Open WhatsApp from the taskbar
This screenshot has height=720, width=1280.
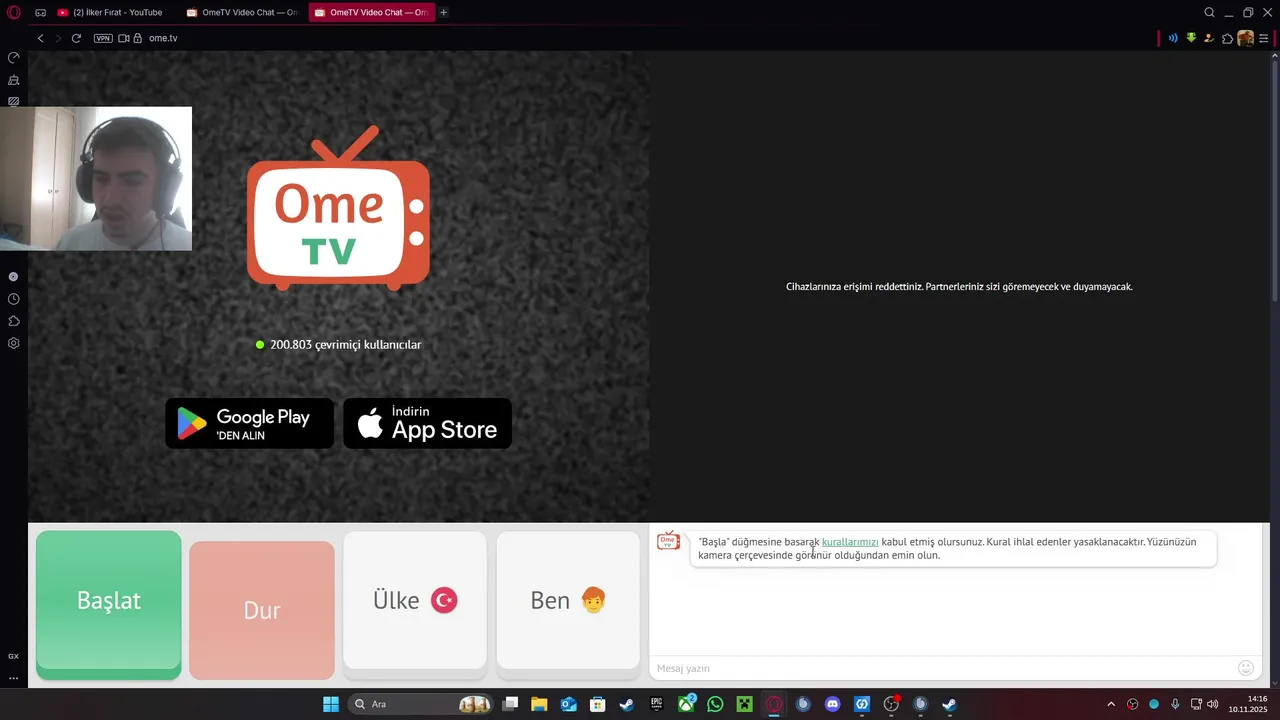click(715, 704)
